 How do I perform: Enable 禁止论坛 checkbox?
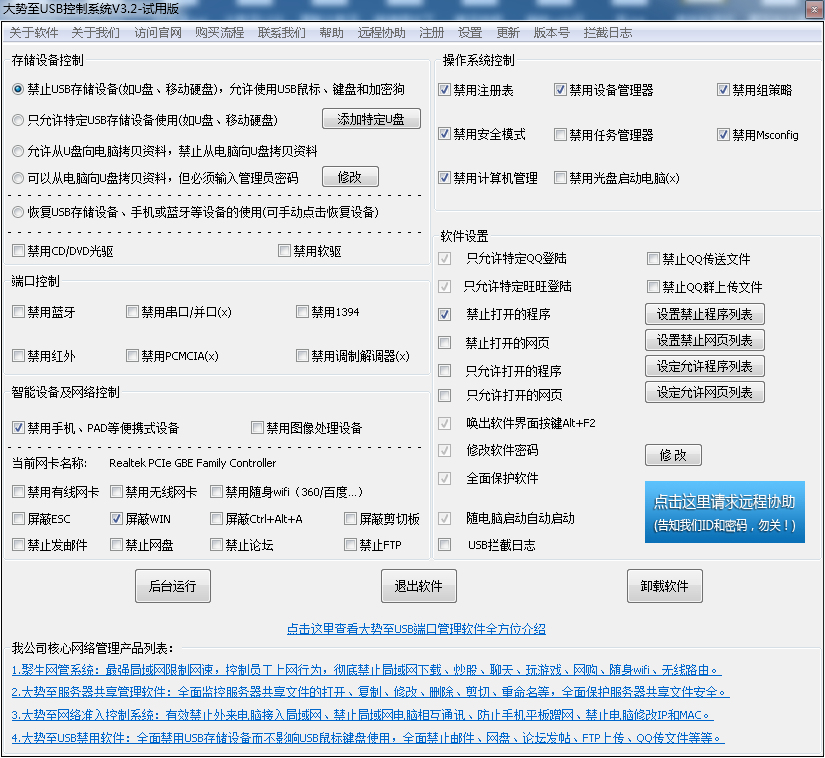[x=216, y=544]
